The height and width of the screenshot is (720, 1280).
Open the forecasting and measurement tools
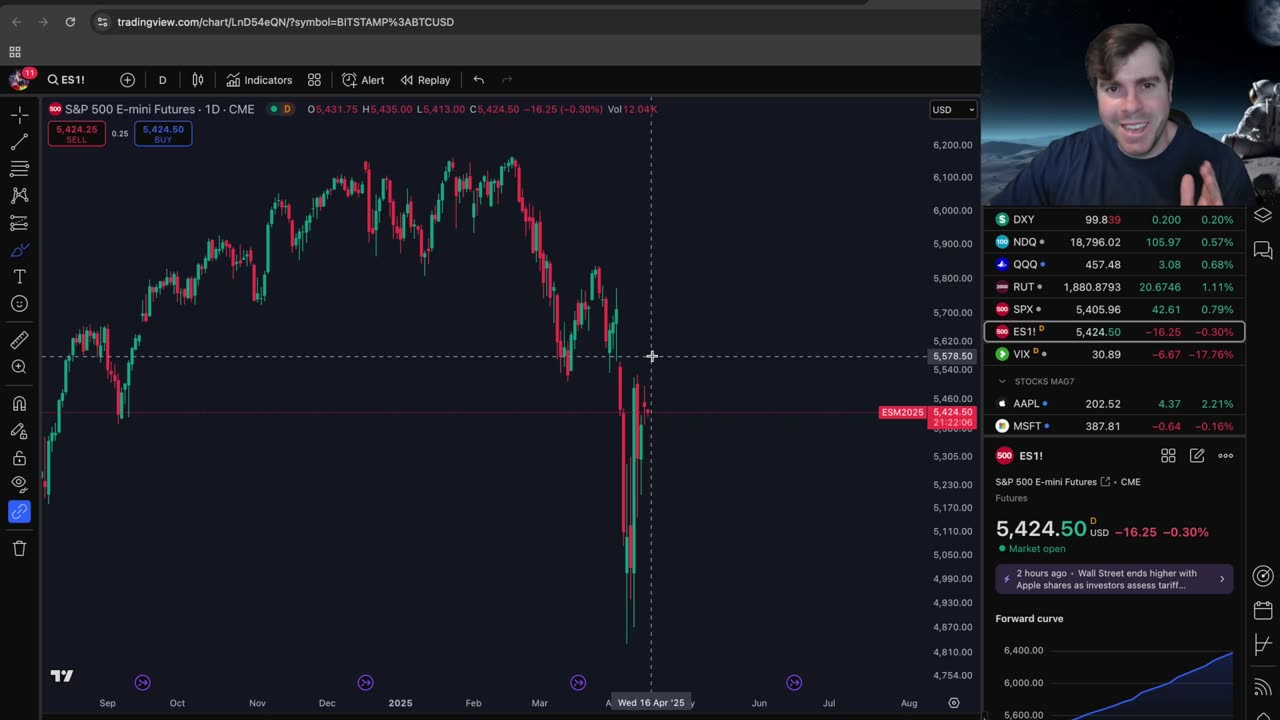tap(19, 223)
